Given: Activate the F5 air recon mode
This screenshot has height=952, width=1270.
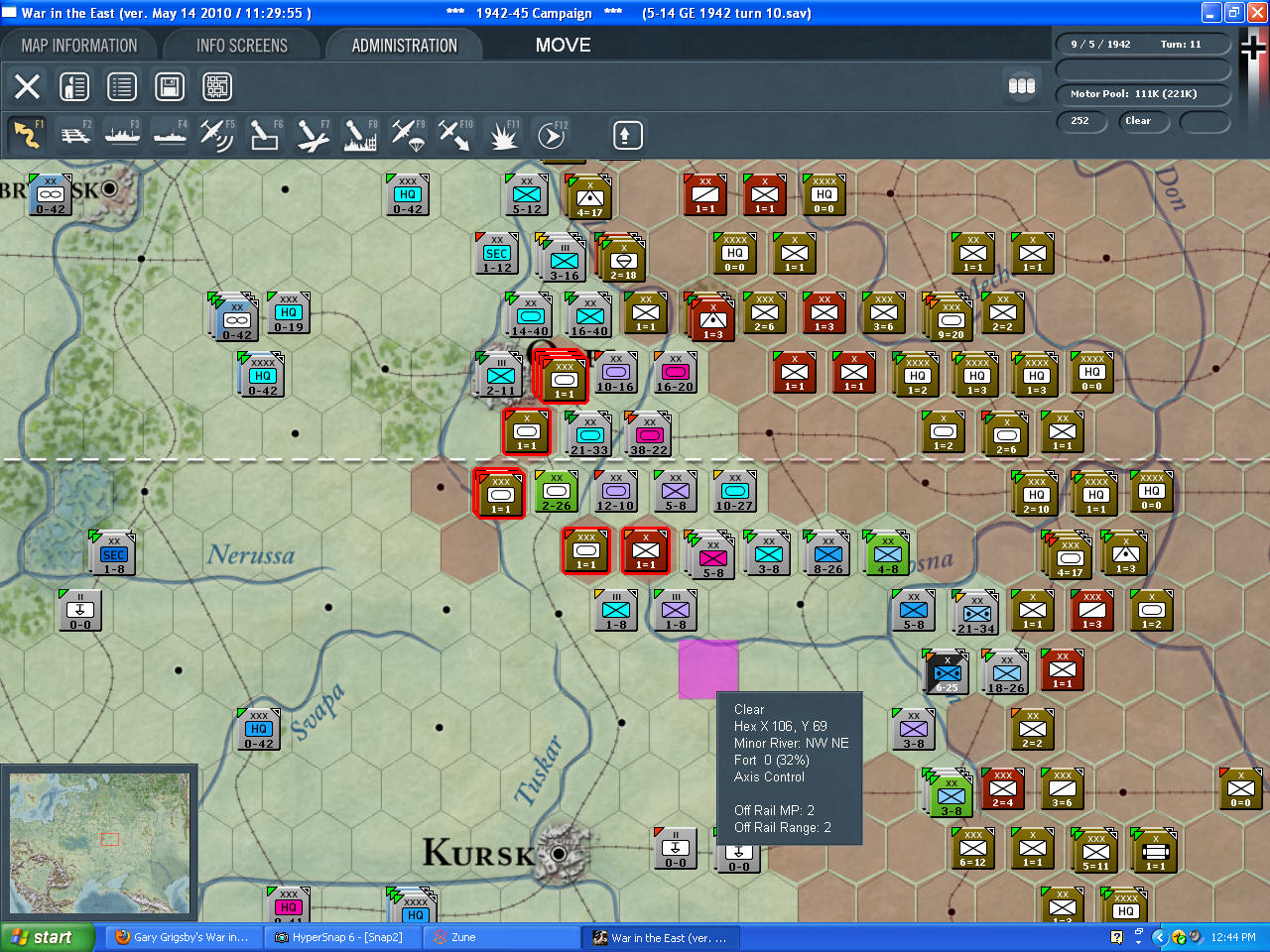Looking at the screenshot, I should tap(217, 135).
